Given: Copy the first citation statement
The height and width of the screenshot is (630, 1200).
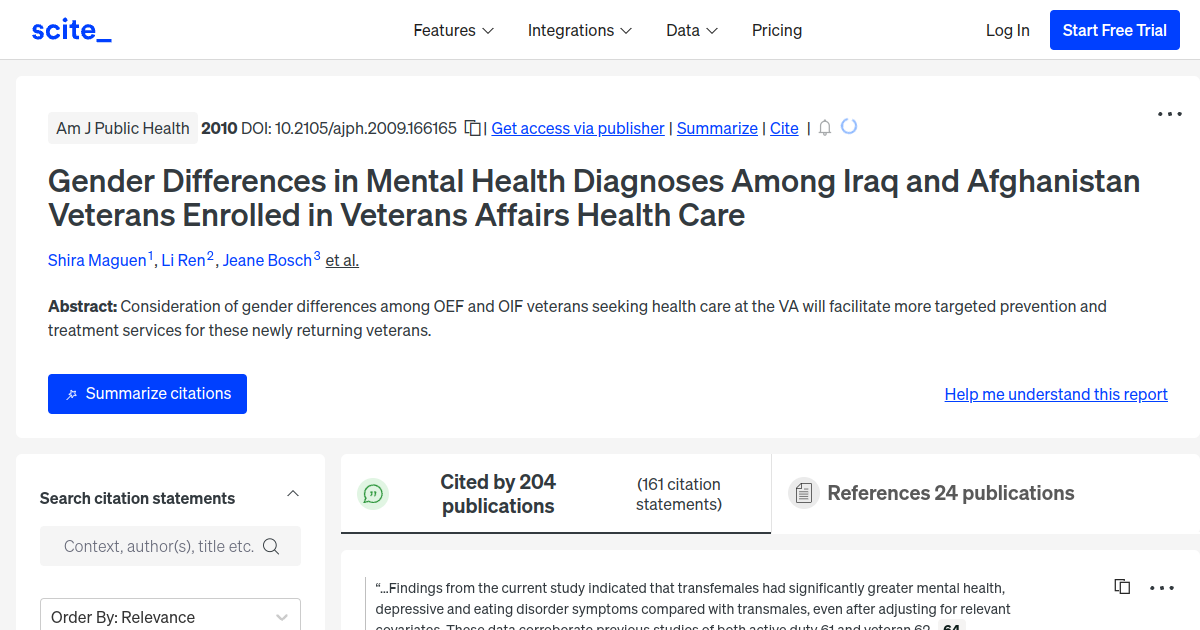Looking at the screenshot, I should (x=1122, y=587).
